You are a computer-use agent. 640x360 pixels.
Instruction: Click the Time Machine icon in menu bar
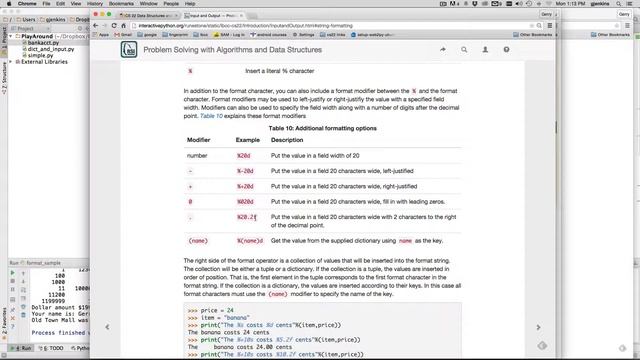click(x=529, y=4)
